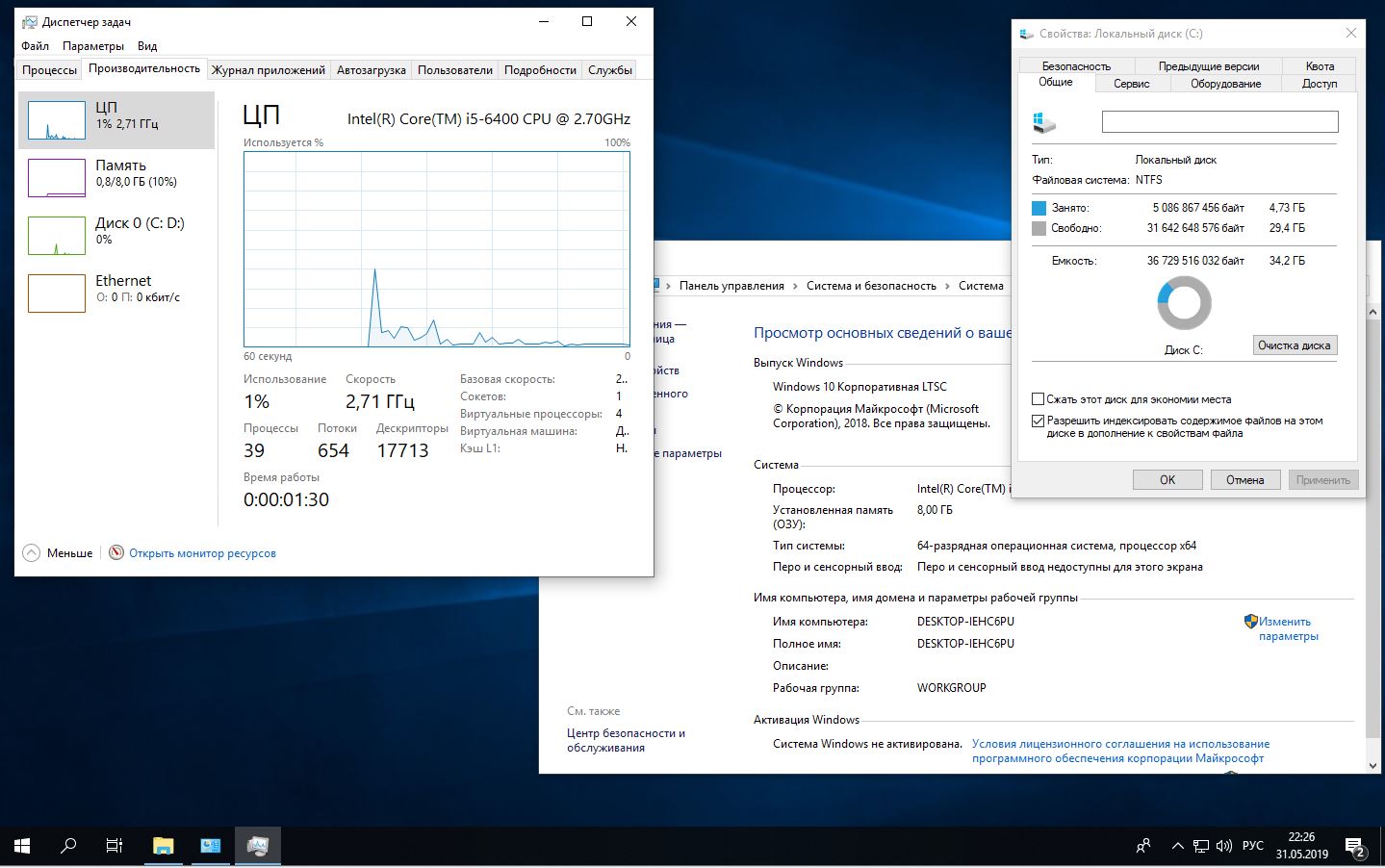Switch to the Службы tab
1385x868 pixels.
point(610,70)
